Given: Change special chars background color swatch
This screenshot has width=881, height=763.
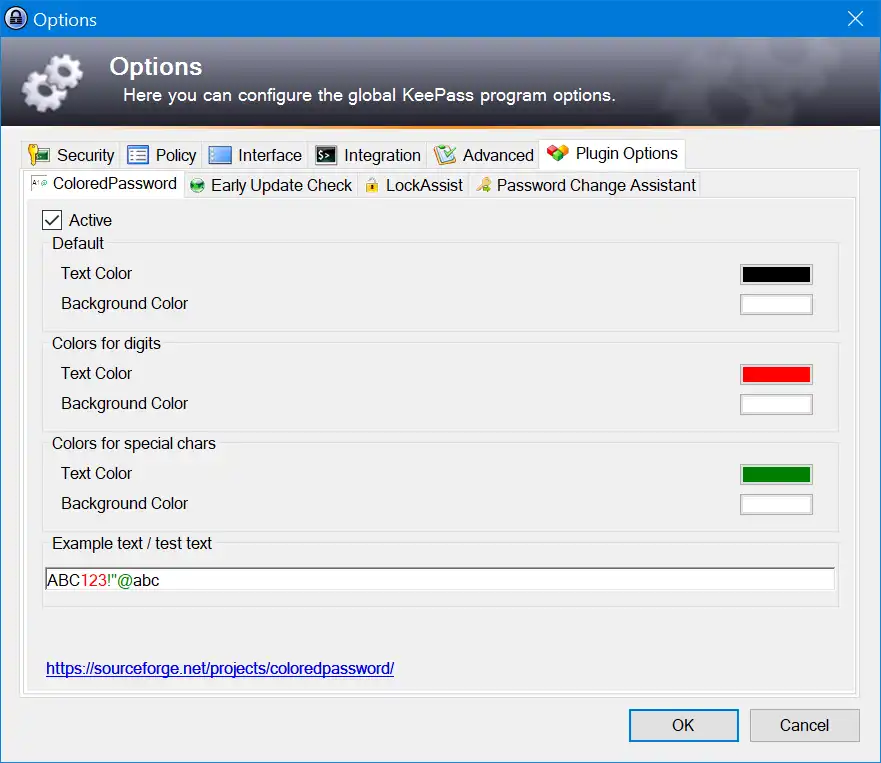Looking at the screenshot, I should click(x=776, y=505).
